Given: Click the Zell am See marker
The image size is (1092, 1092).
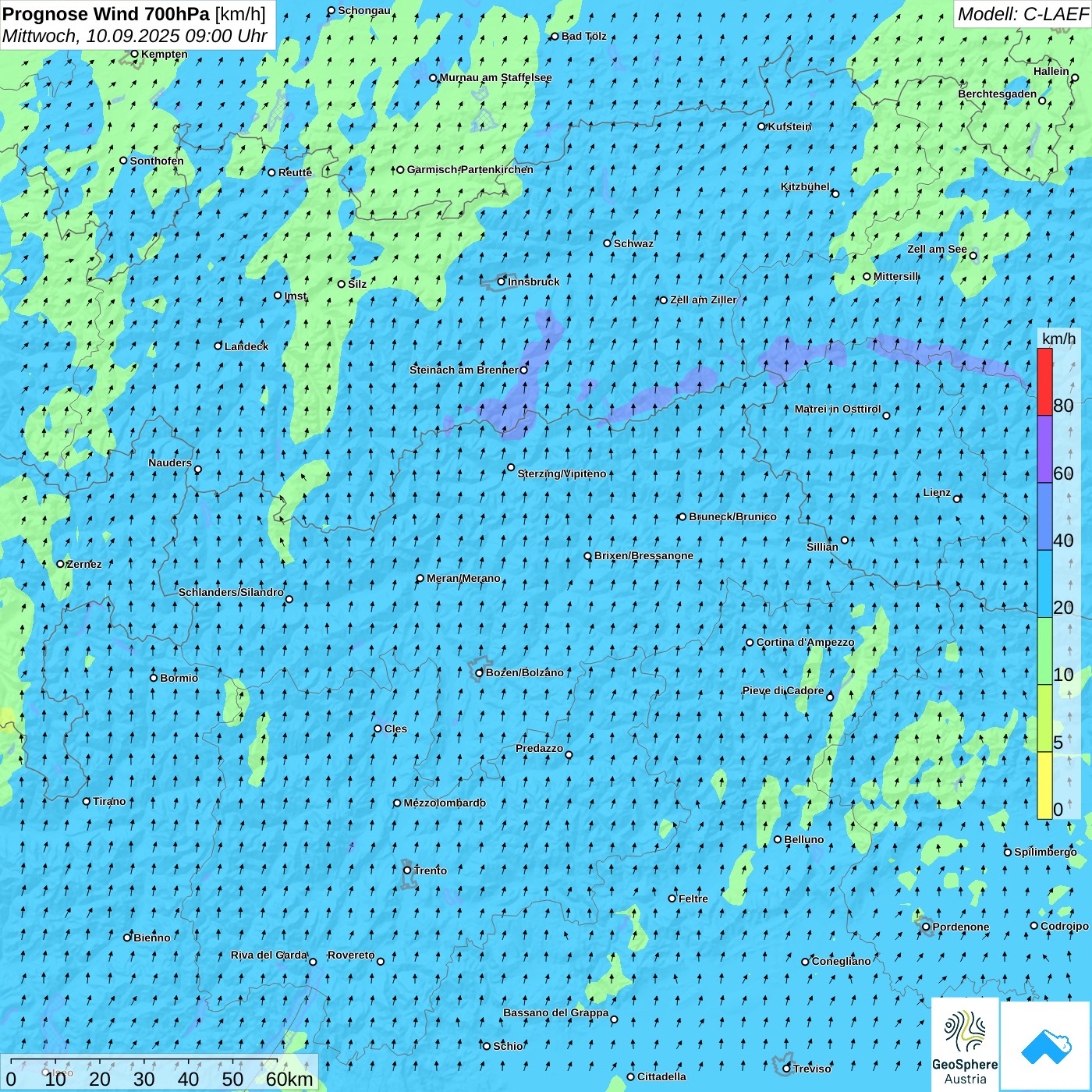Looking at the screenshot, I should [973, 255].
